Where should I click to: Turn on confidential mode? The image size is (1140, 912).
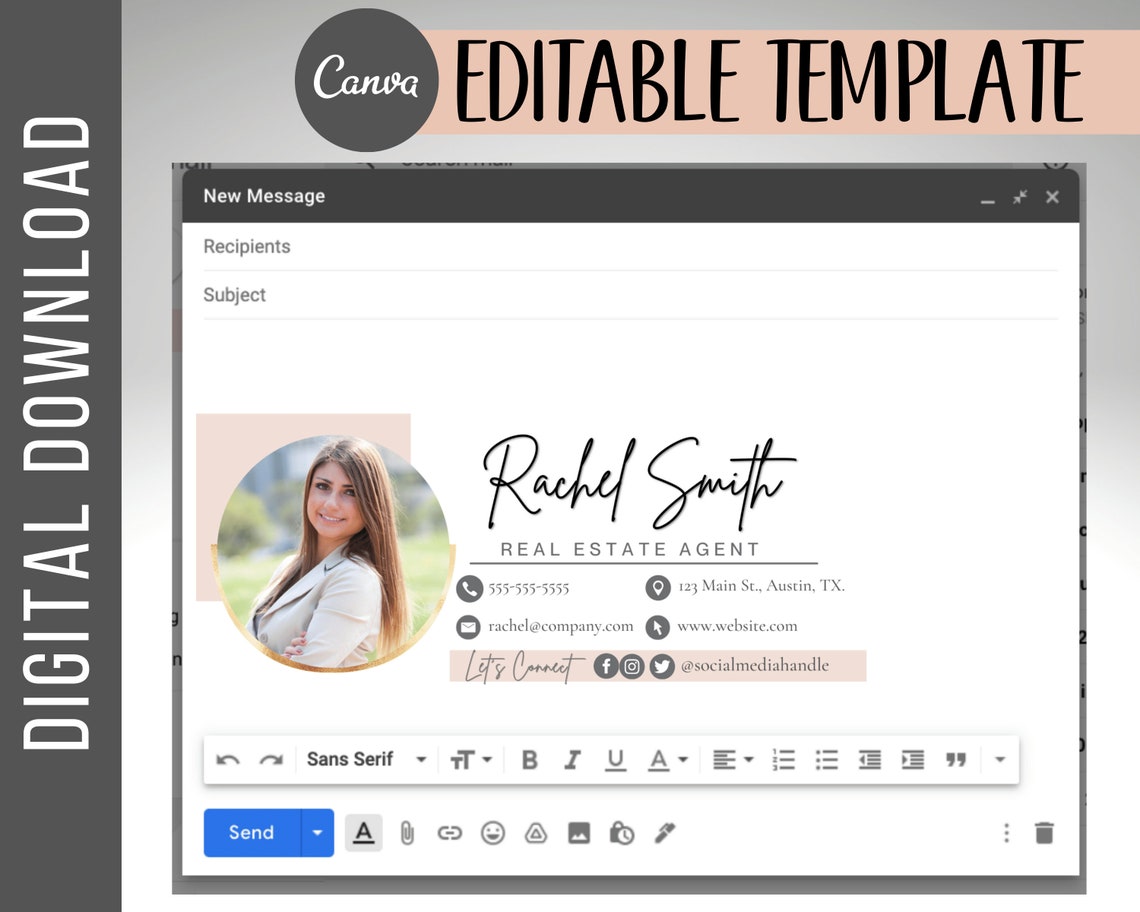622,832
